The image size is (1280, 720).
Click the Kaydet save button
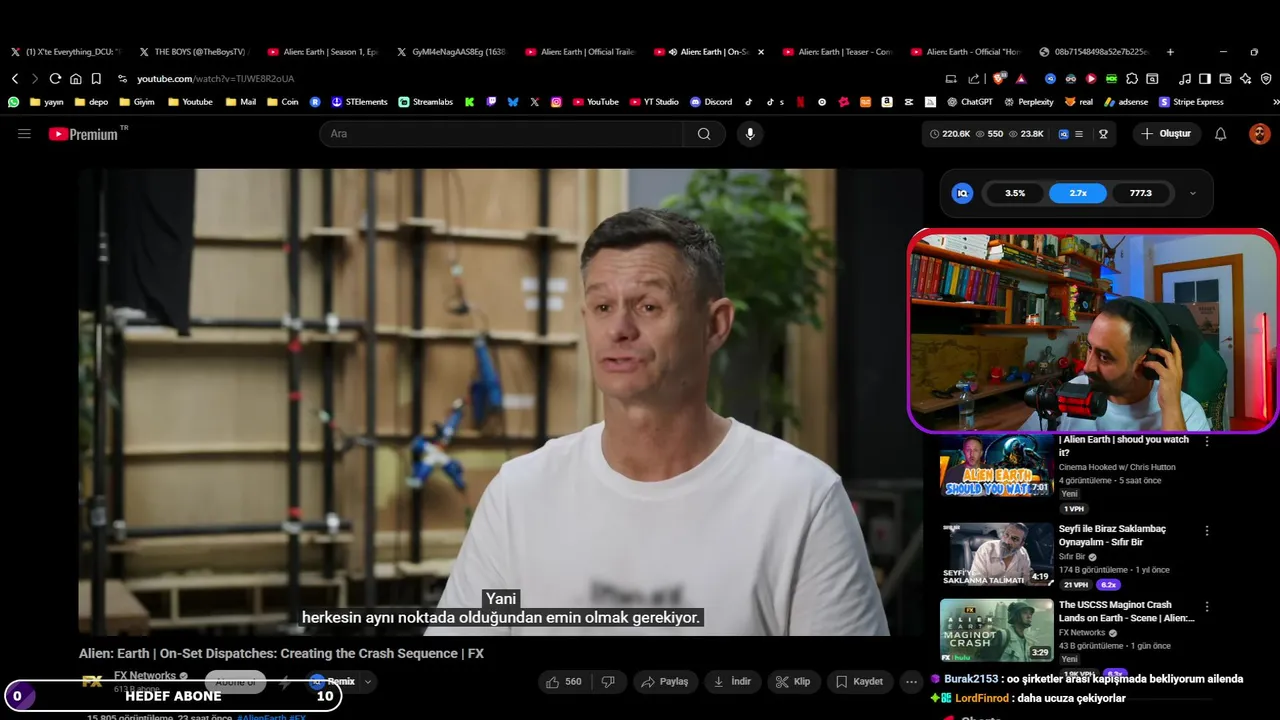tap(859, 682)
